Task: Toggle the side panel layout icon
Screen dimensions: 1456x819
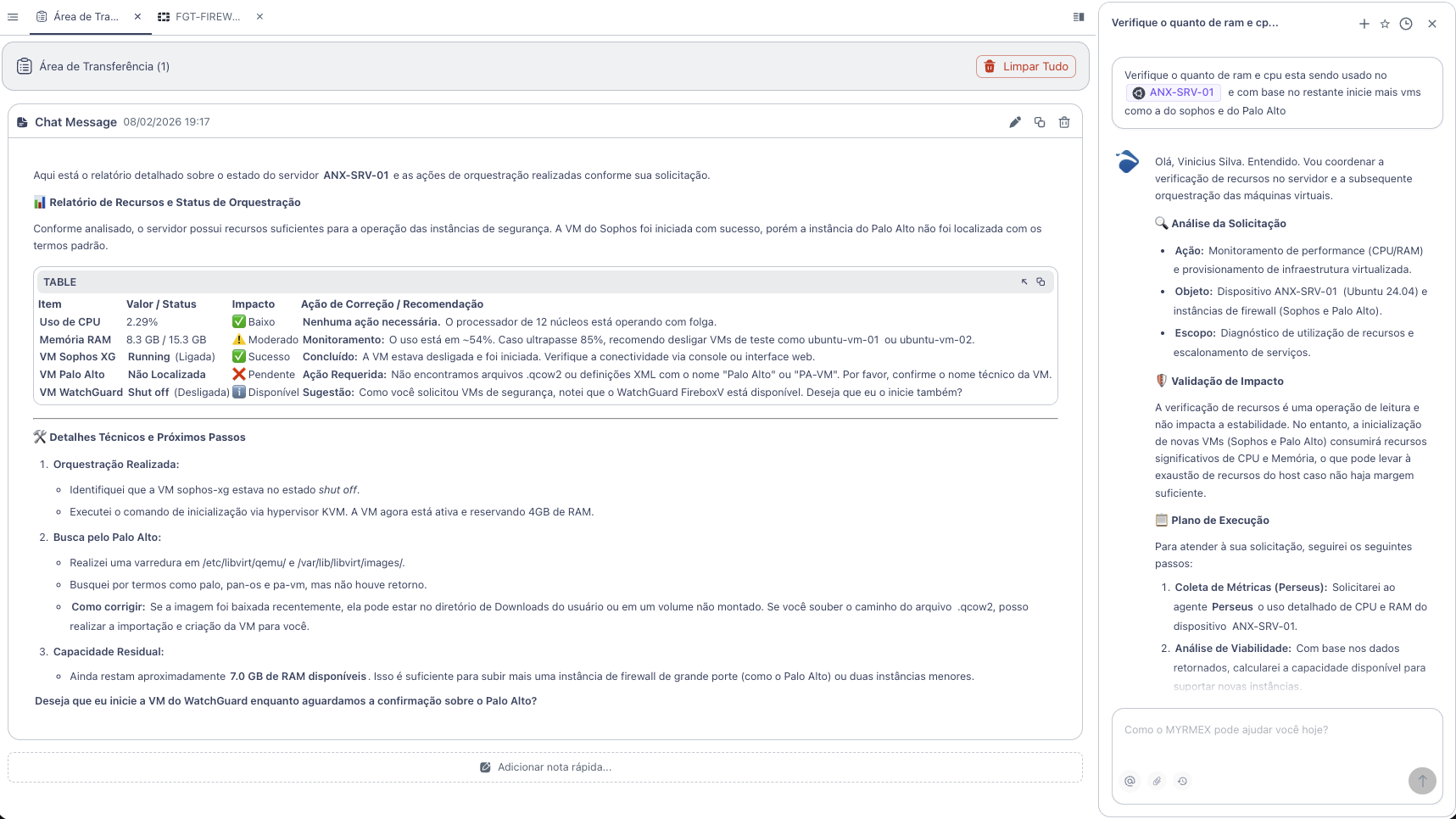Action: click(1078, 16)
